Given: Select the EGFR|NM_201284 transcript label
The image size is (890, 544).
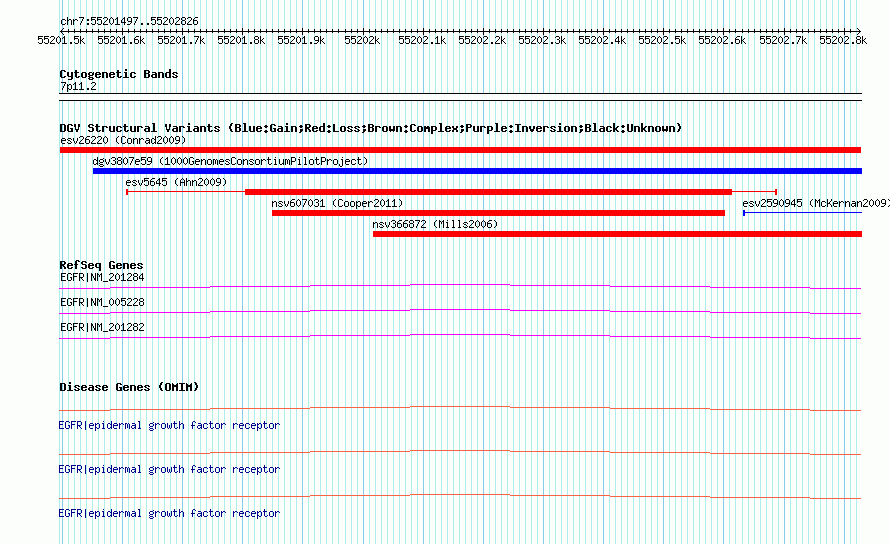Looking at the screenshot, I should (102, 278).
